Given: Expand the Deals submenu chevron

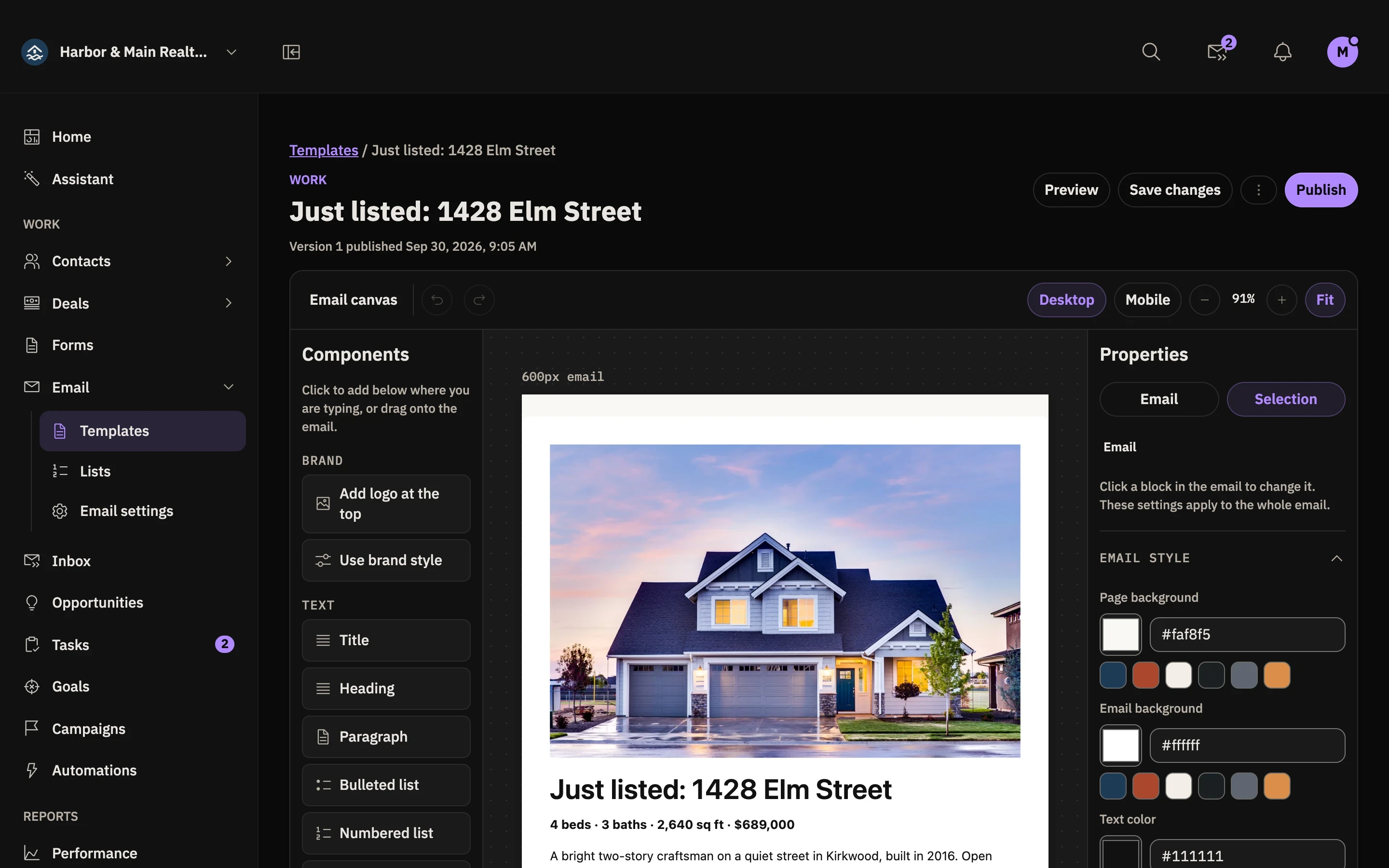Looking at the screenshot, I should click(229, 303).
